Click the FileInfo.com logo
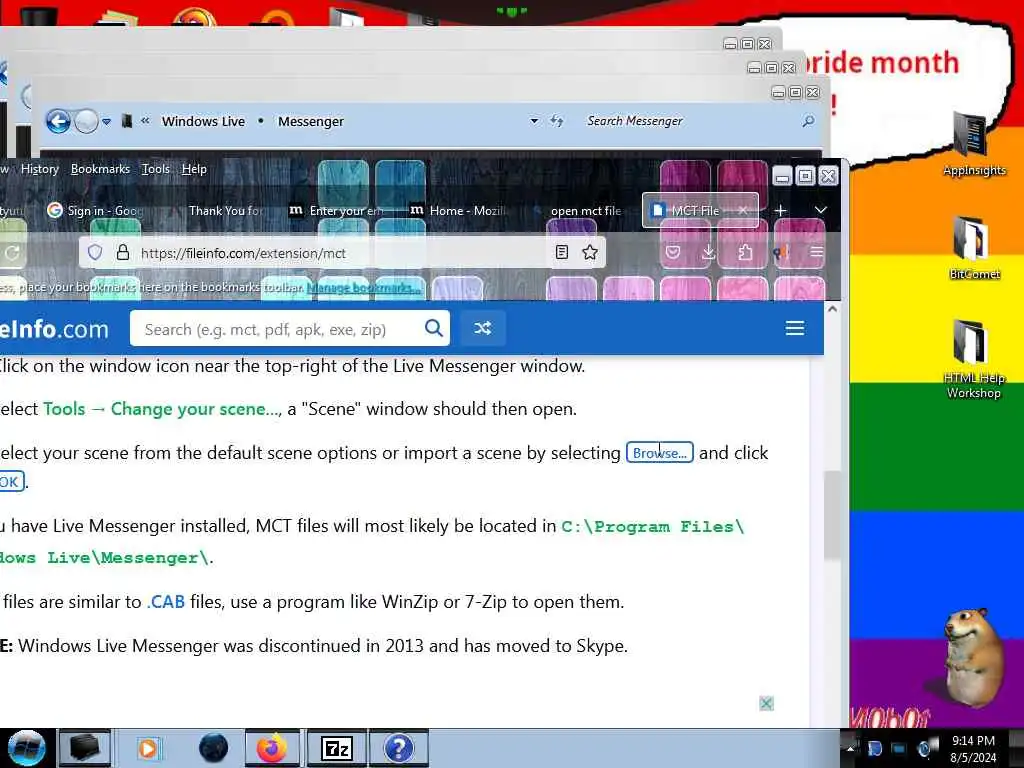Viewport: 1024px width, 768px height. (54, 328)
